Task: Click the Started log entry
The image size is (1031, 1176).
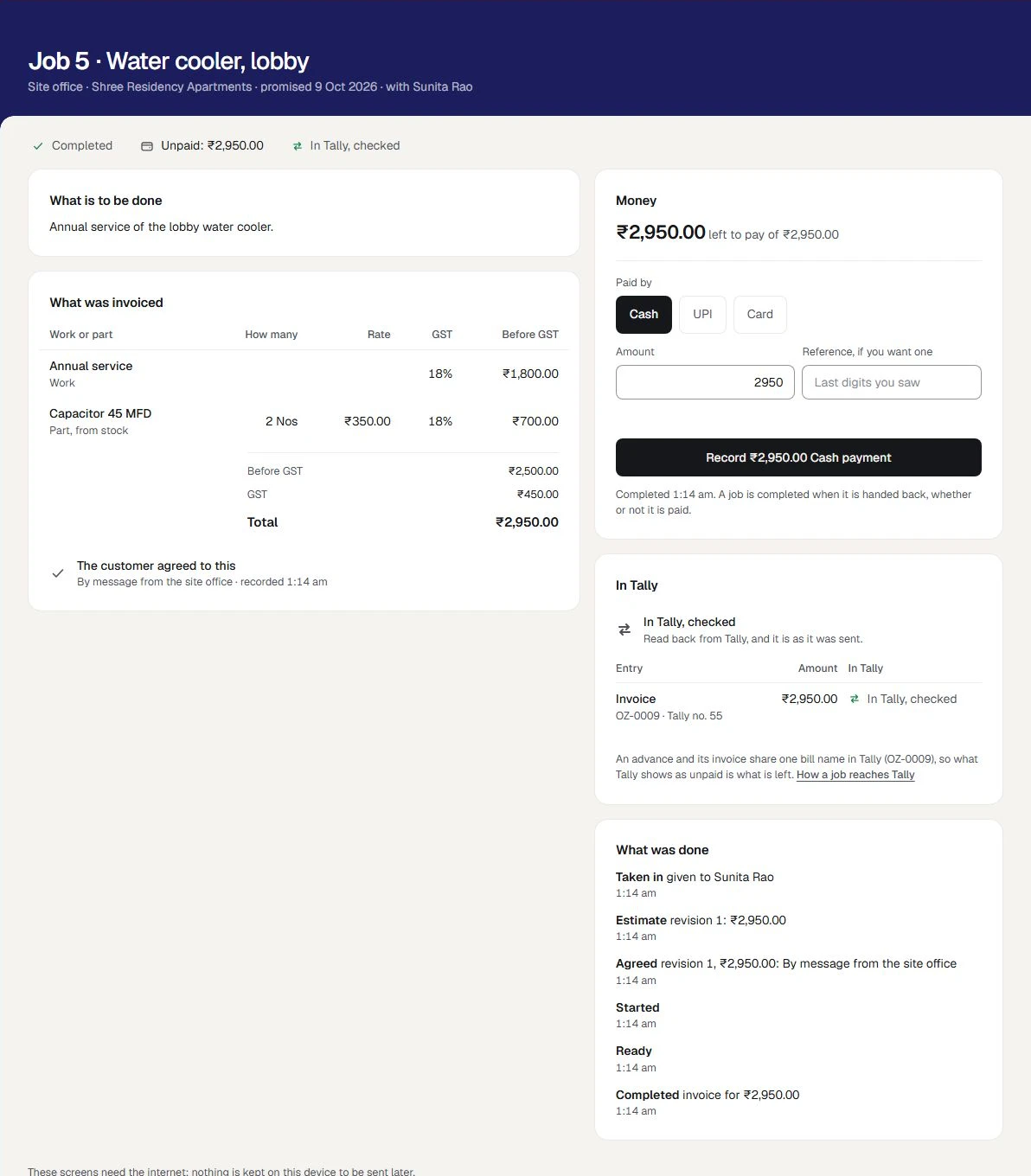Action: click(x=637, y=1007)
